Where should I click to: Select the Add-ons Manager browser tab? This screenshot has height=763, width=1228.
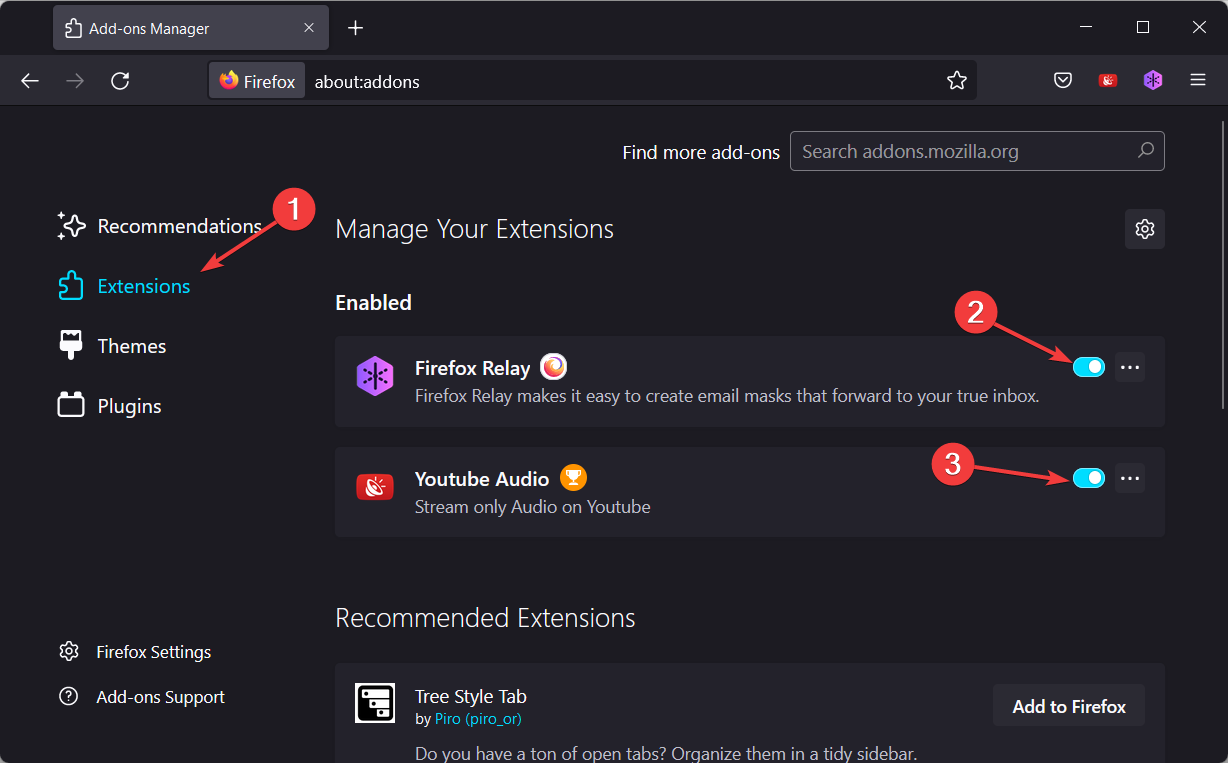pyautogui.click(x=190, y=29)
